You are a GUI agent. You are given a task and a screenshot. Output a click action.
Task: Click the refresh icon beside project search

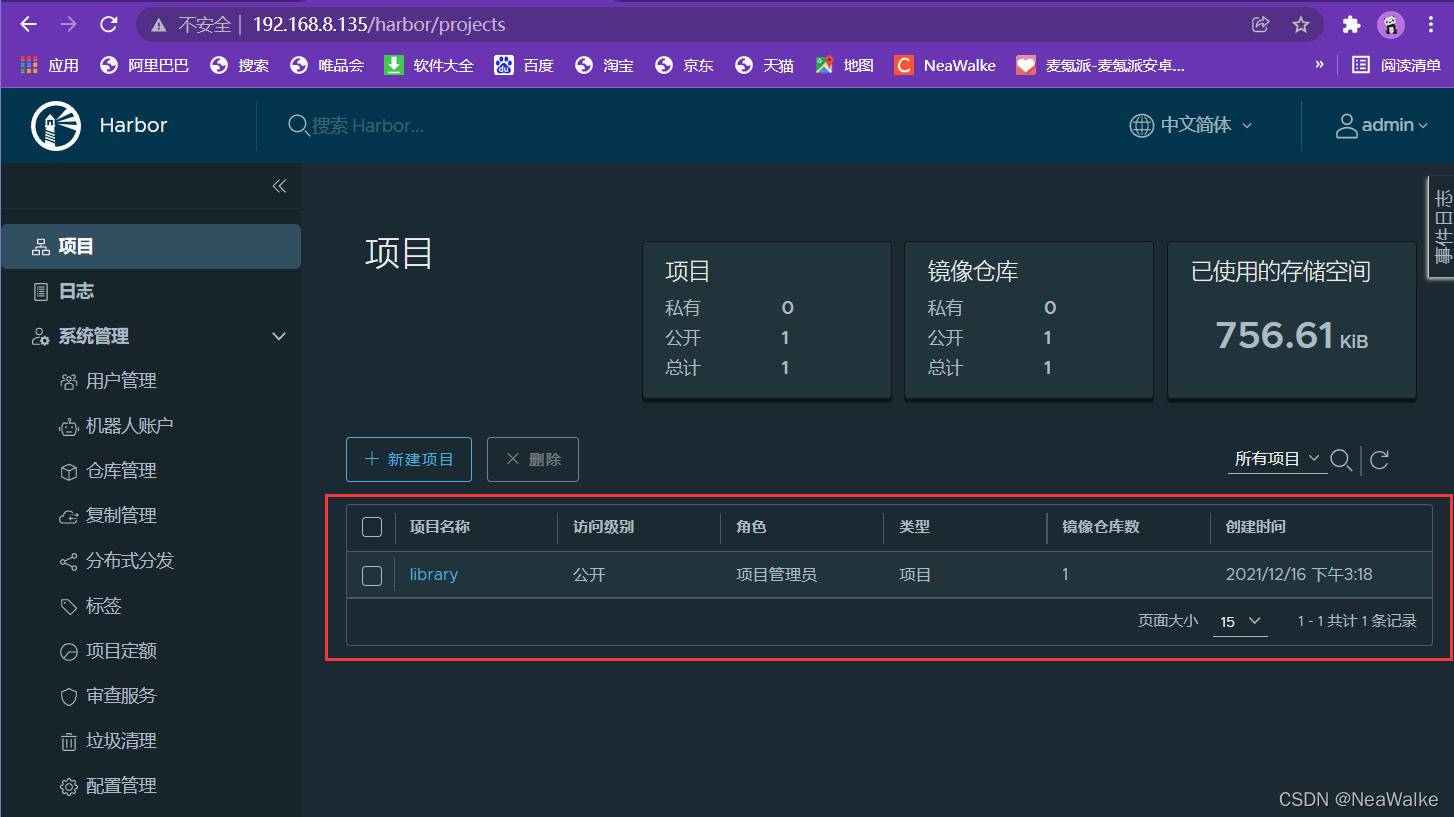[x=1379, y=460]
